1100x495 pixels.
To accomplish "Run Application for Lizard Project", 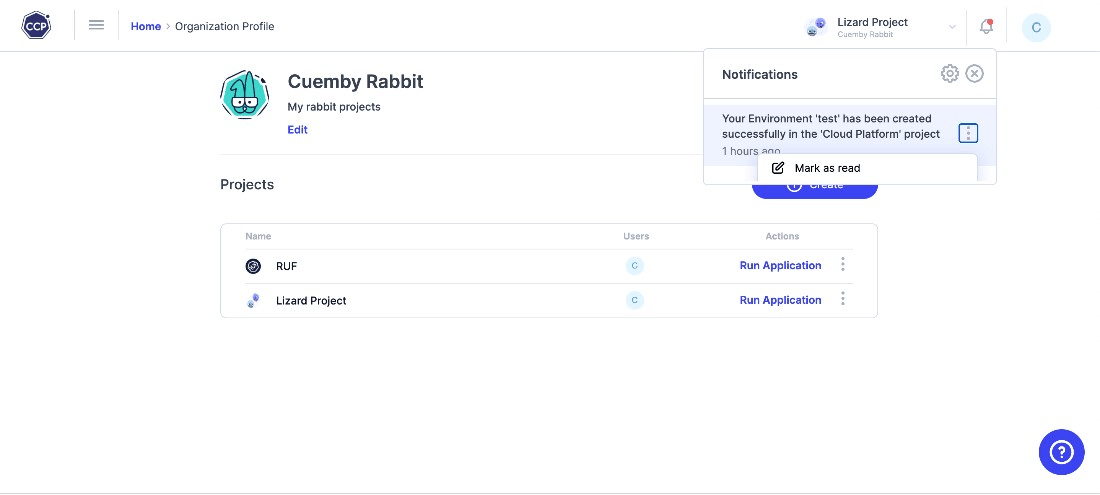I will 780,300.
